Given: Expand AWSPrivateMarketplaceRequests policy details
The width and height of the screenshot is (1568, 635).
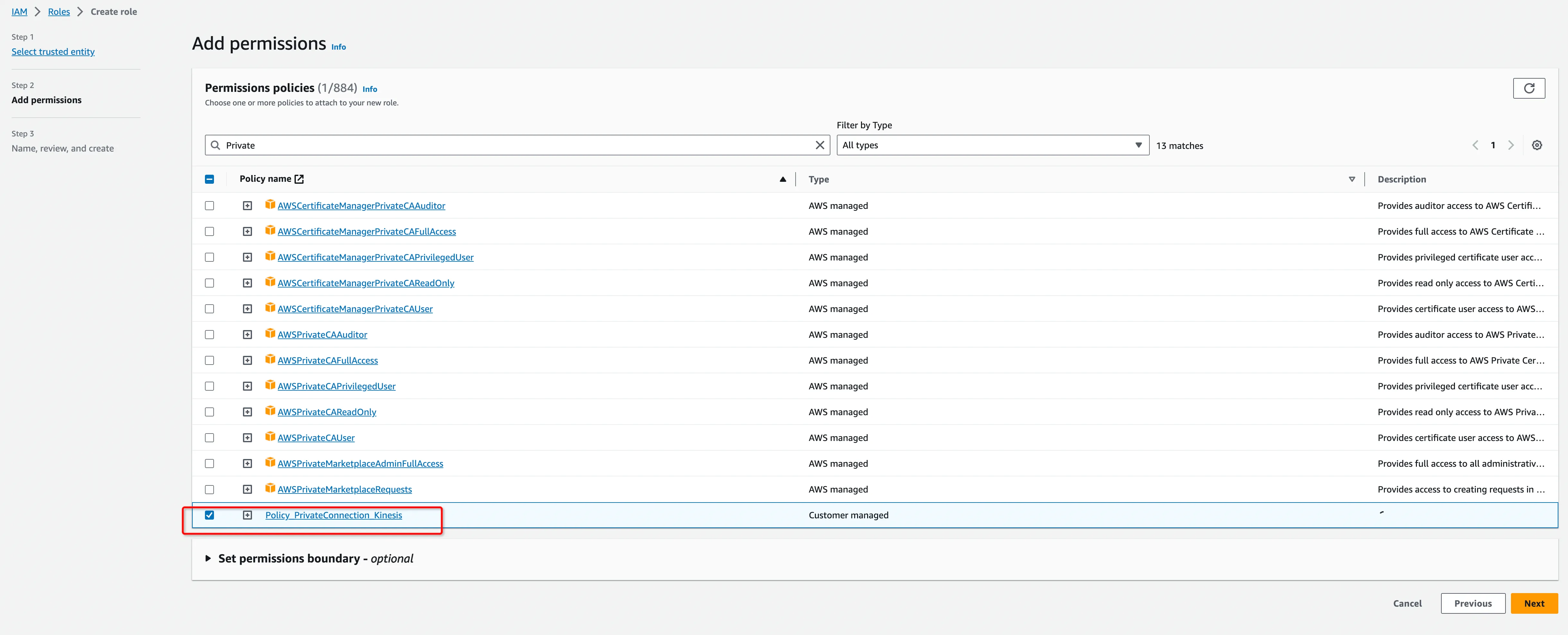Looking at the screenshot, I should point(247,490).
